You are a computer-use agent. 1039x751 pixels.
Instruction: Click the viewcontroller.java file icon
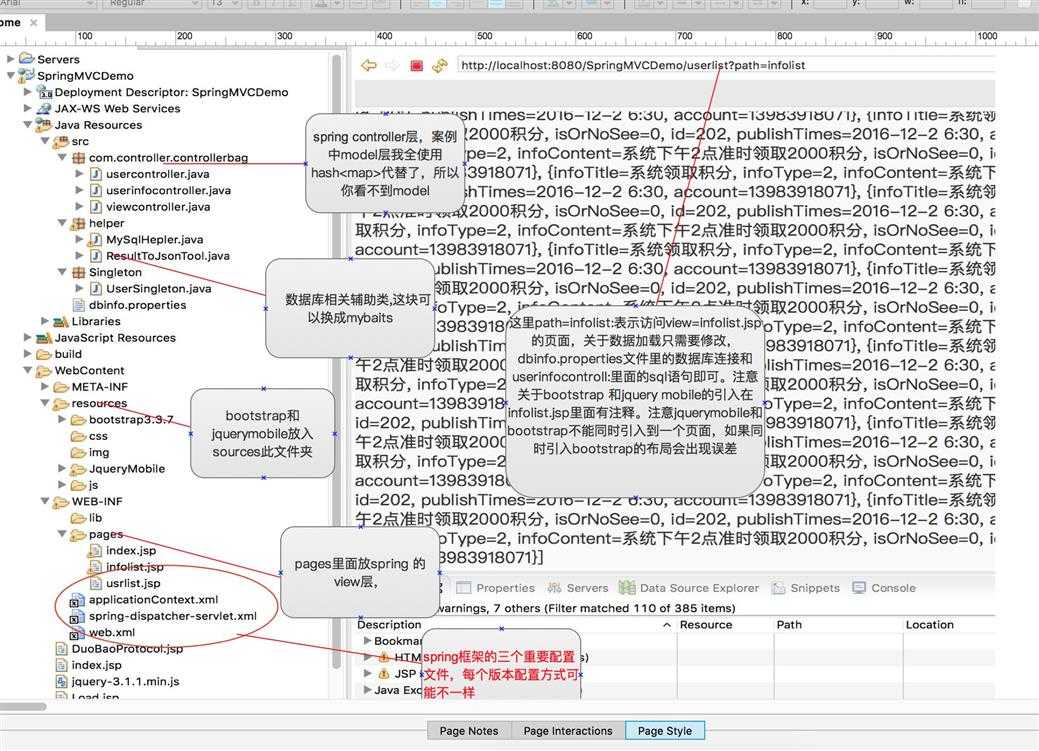click(96, 207)
